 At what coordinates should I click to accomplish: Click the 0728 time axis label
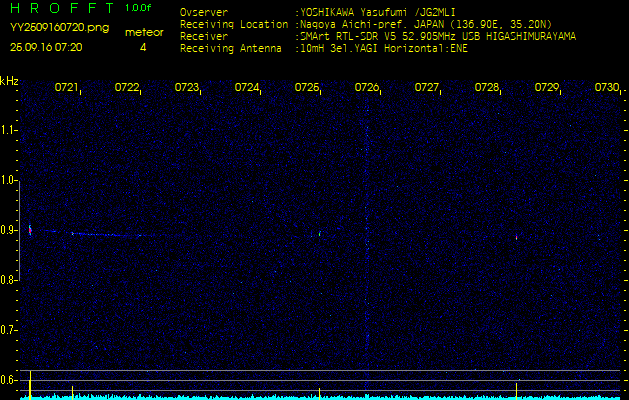coord(486,87)
